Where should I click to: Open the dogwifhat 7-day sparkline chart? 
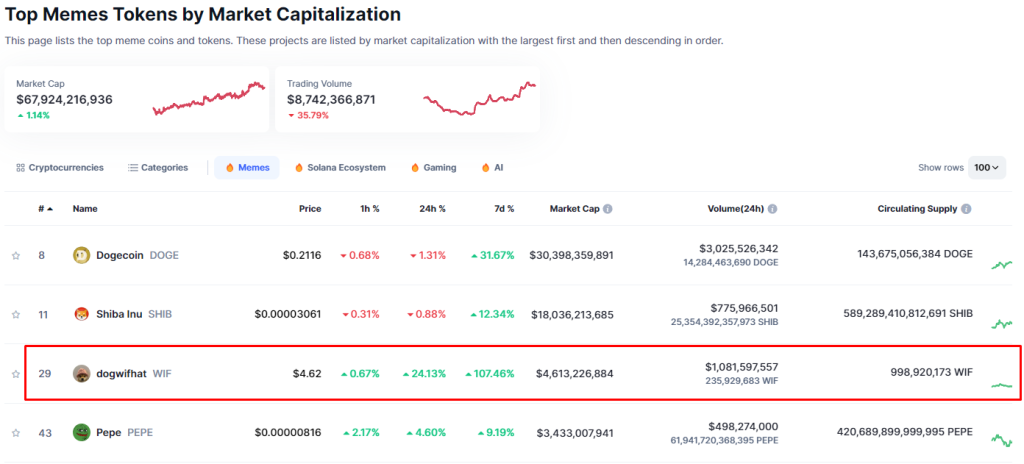pos(1002,386)
